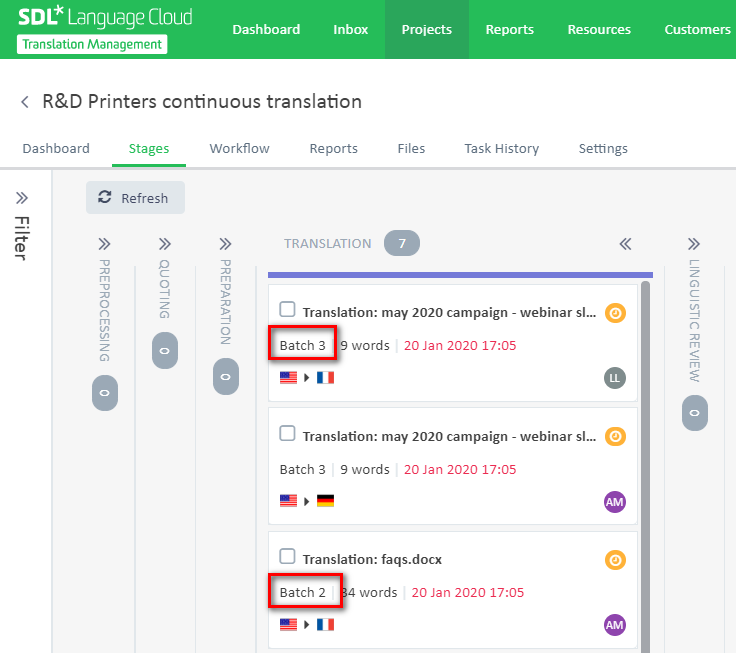This screenshot has height=653, width=736.
Task: Refresh the stages view
Action: coord(135,198)
